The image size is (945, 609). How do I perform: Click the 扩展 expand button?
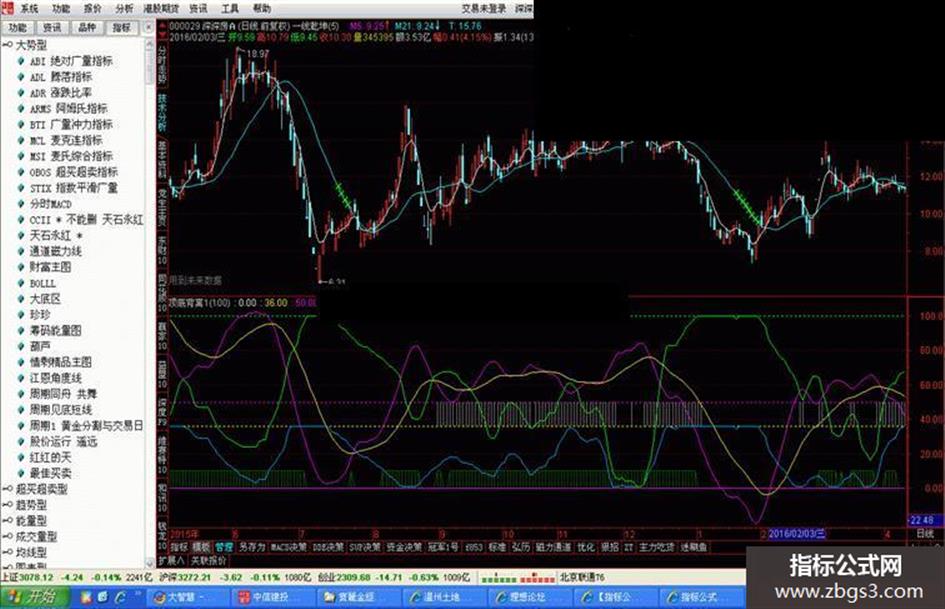point(172,560)
